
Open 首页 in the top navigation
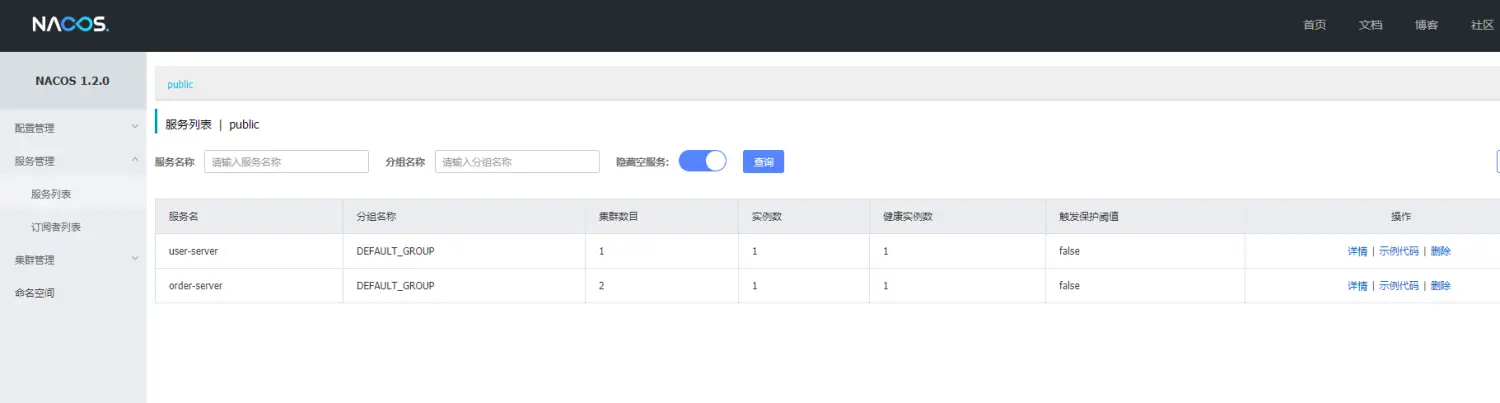click(1314, 25)
